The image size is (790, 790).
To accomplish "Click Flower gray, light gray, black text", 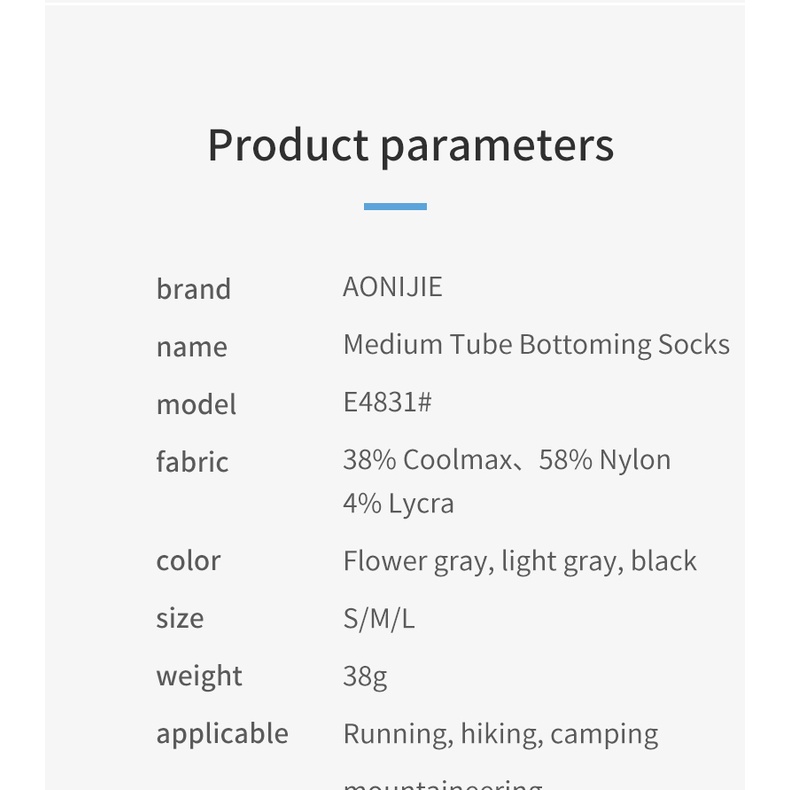I will [x=519, y=561].
